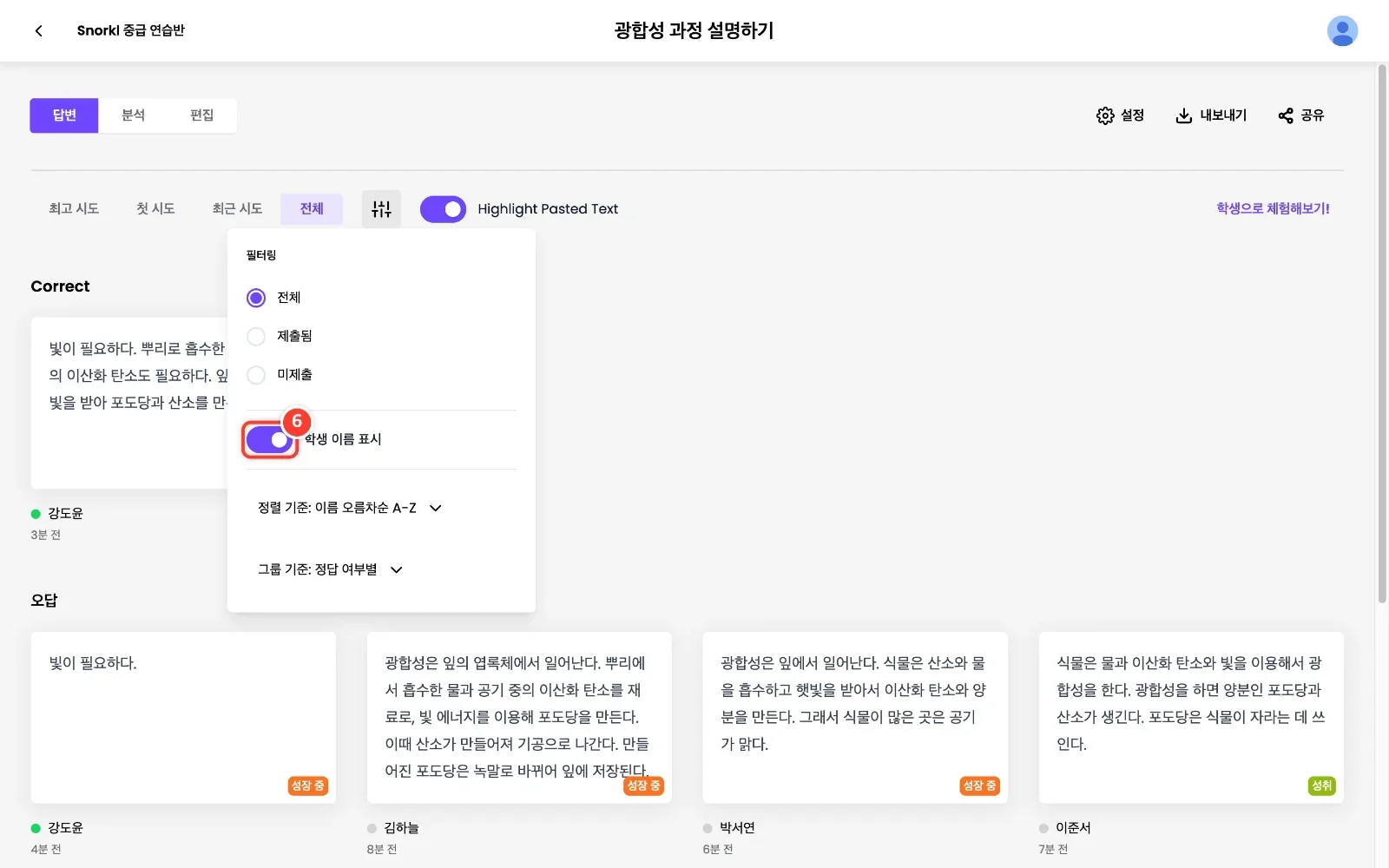Image resolution: width=1389 pixels, height=868 pixels.
Task: Open 이준서's answer card
Action: click(1191, 717)
